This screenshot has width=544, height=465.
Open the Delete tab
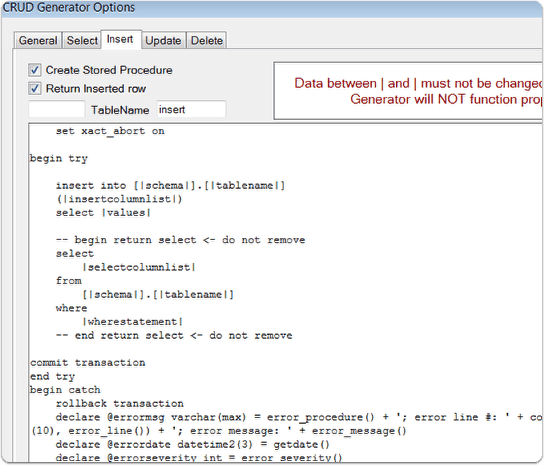coord(207,41)
